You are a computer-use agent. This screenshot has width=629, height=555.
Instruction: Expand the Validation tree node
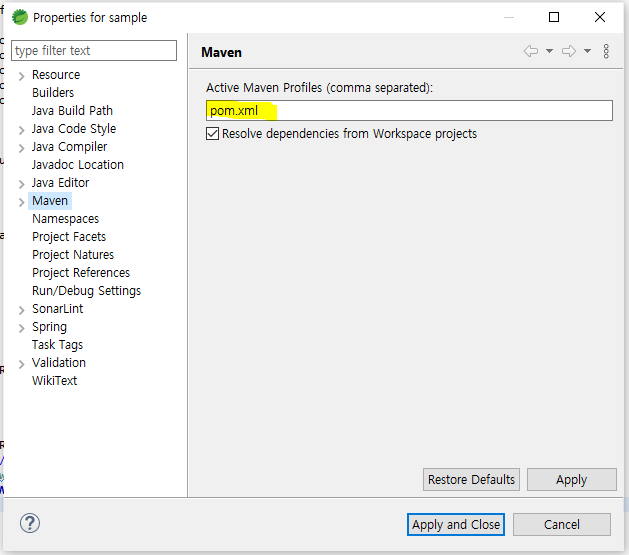22,364
